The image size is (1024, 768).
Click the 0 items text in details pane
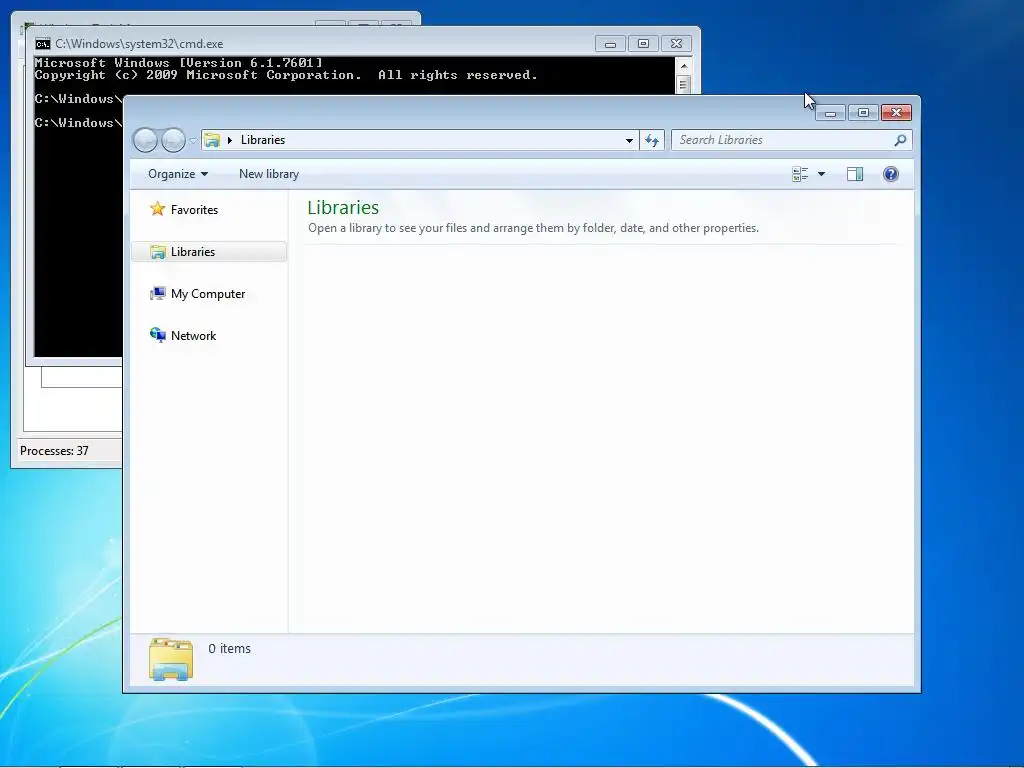(x=229, y=648)
